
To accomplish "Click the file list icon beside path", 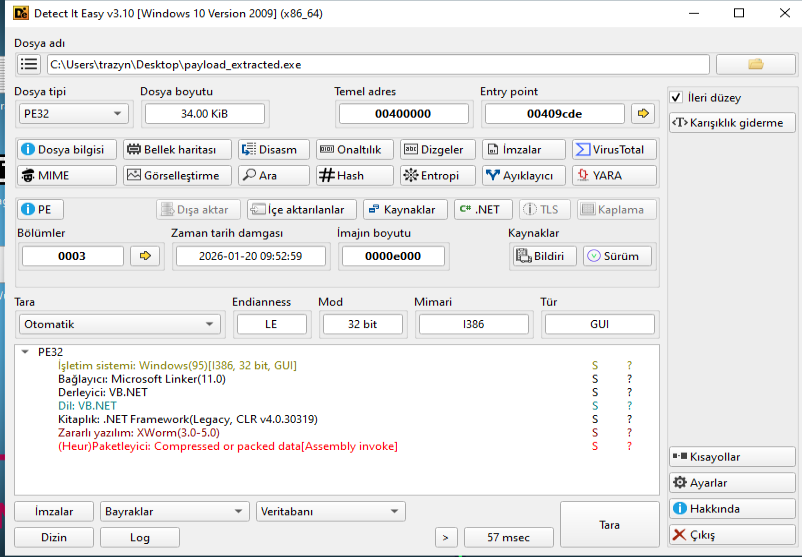I will coord(29,64).
